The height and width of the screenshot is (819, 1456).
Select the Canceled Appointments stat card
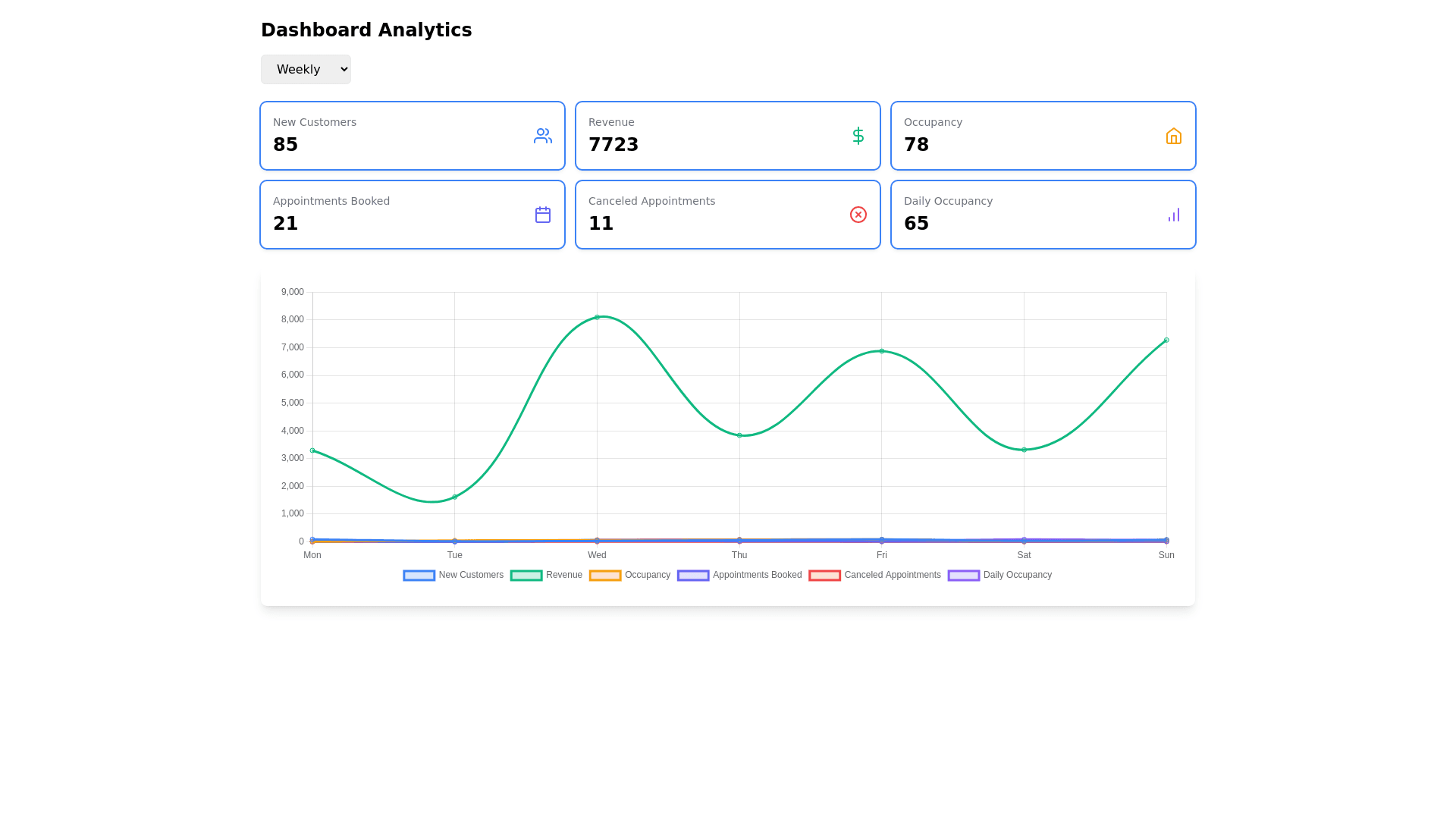[x=727, y=215]
